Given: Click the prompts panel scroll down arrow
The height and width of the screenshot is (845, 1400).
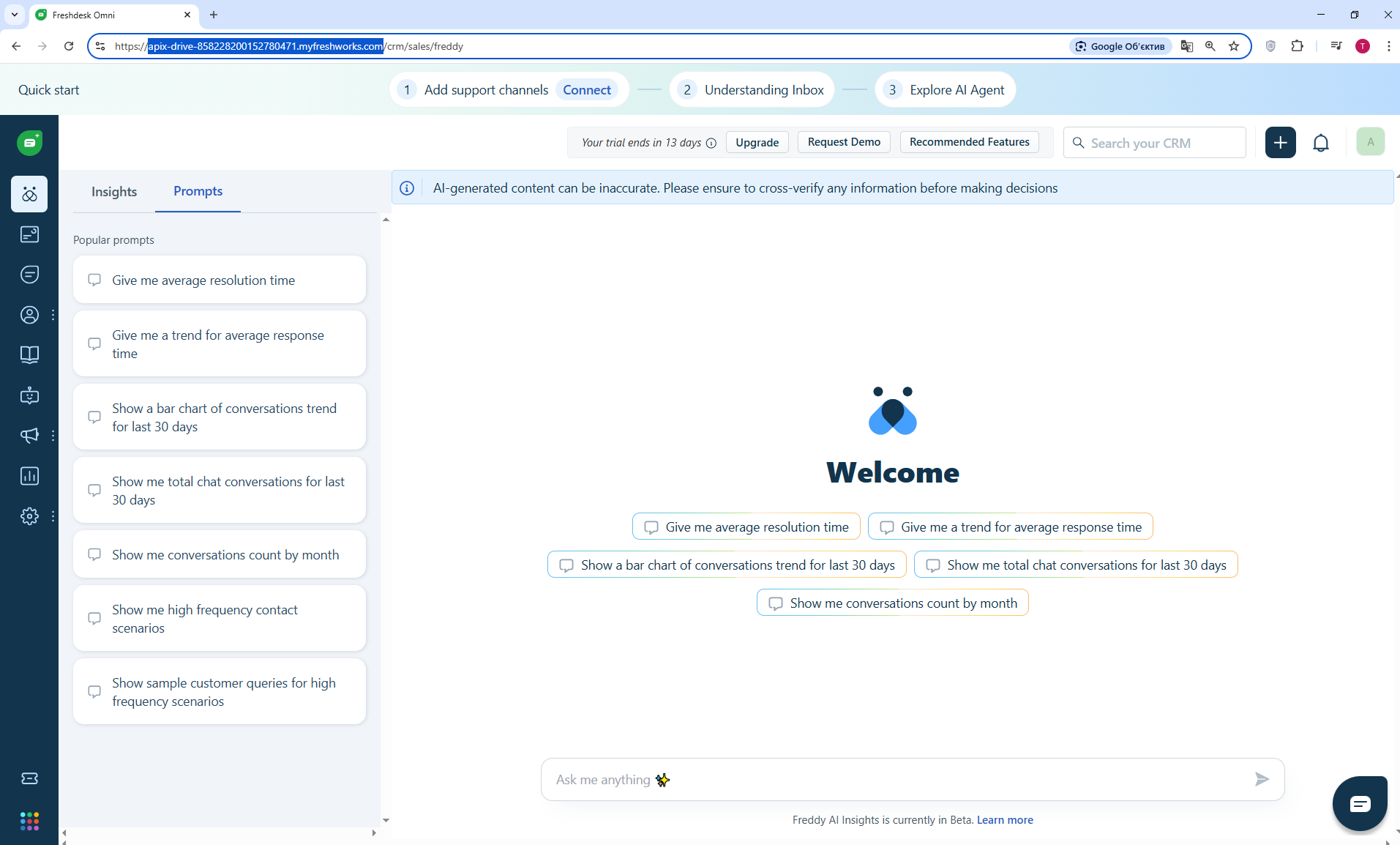Looking at the screenshot, I should pos(386,820).
